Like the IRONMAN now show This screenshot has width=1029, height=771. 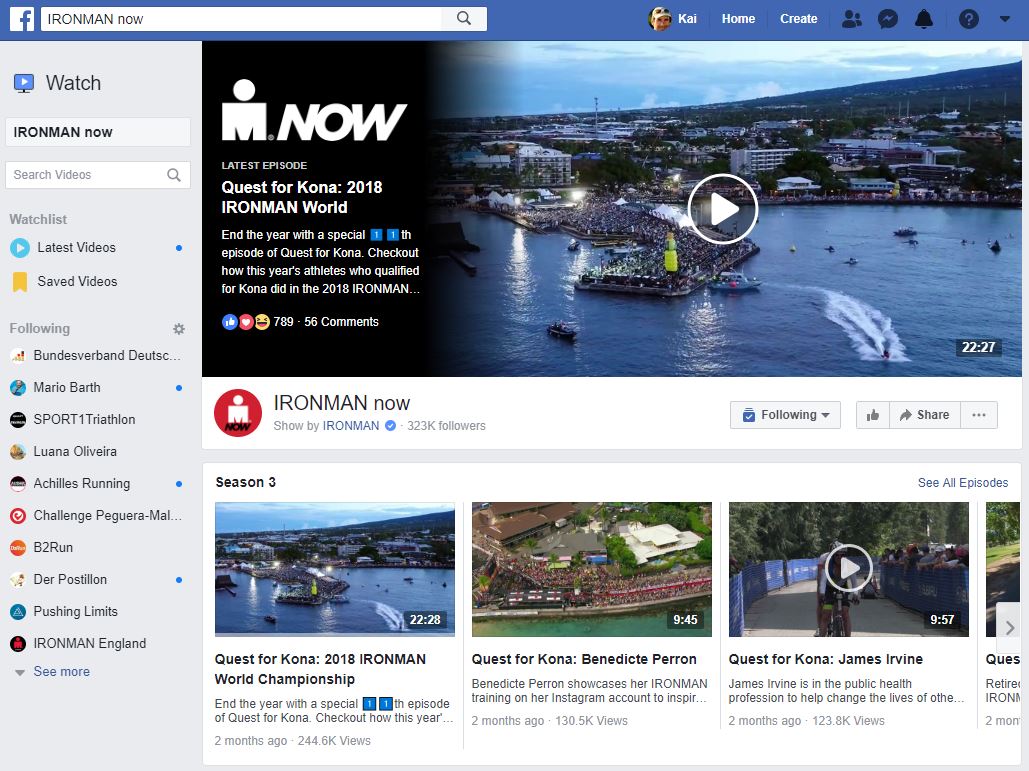873,415
